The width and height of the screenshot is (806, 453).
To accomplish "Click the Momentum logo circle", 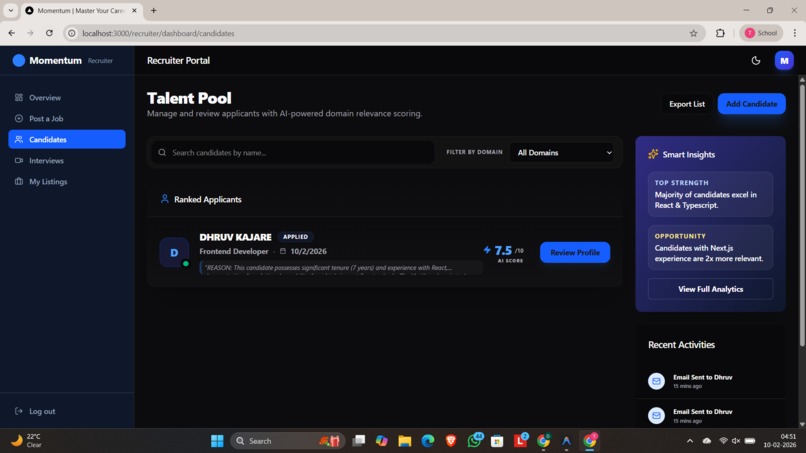I will point(19,61).
